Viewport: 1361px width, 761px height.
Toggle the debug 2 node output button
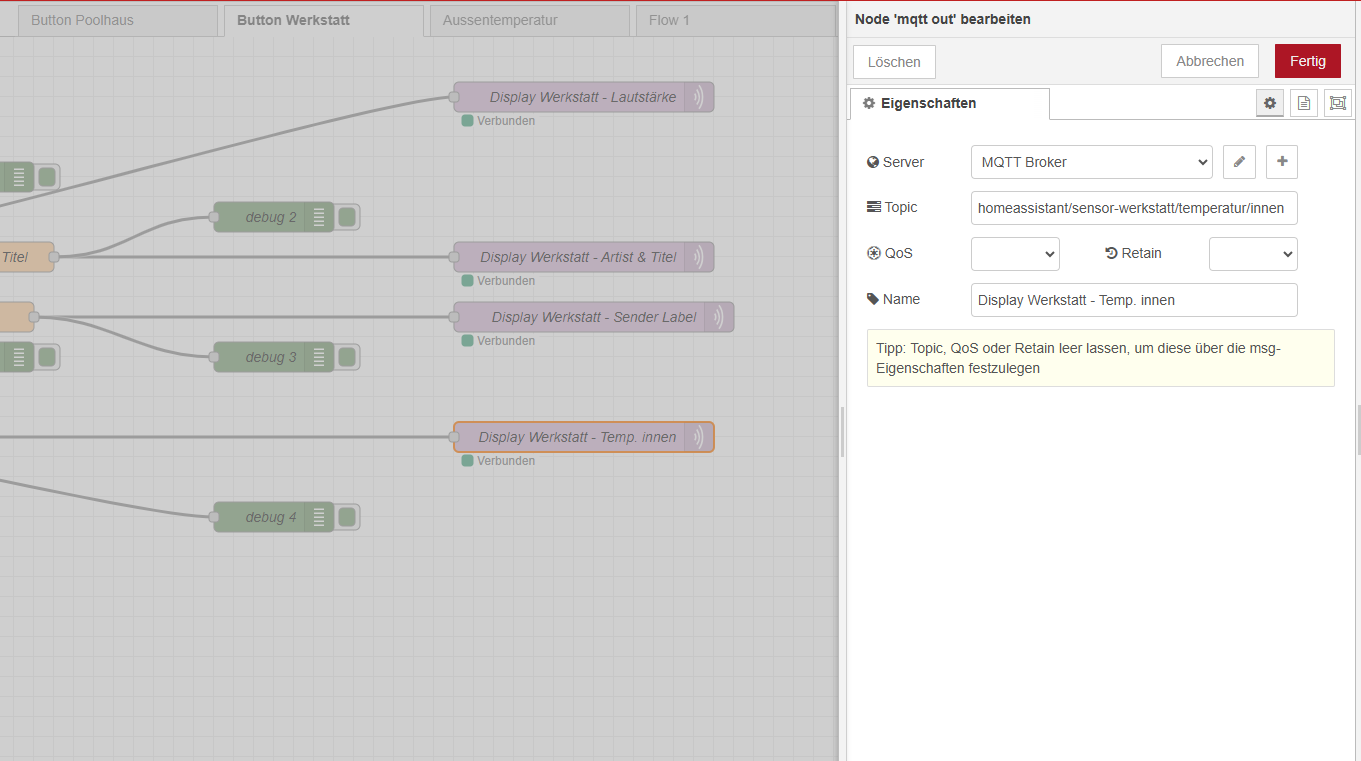coord(347,217)
